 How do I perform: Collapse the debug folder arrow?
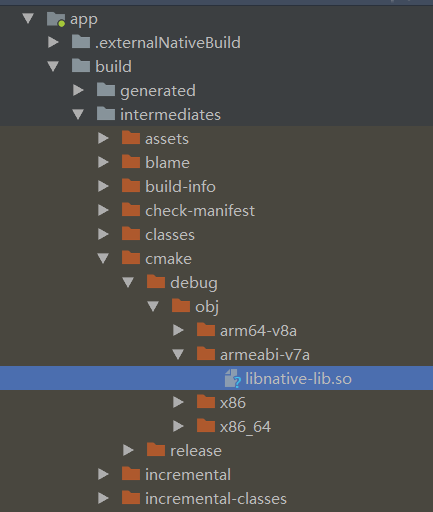point(128,282)
